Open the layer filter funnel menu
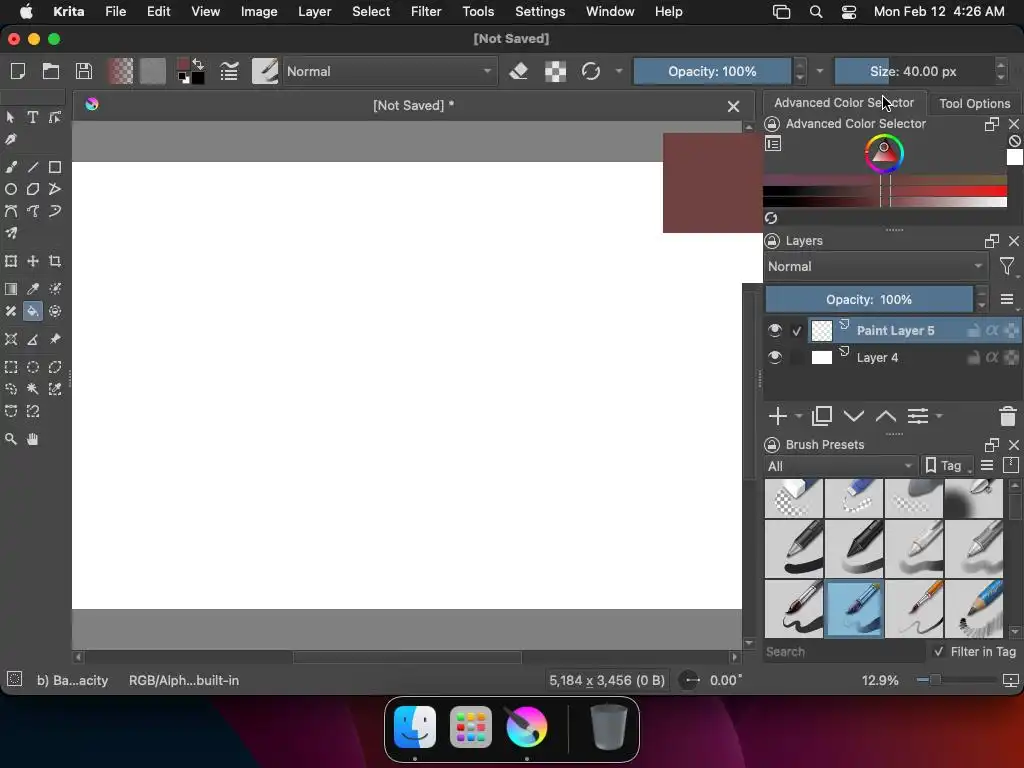This screenshot has width=1024, height=768. [1006, 266]
